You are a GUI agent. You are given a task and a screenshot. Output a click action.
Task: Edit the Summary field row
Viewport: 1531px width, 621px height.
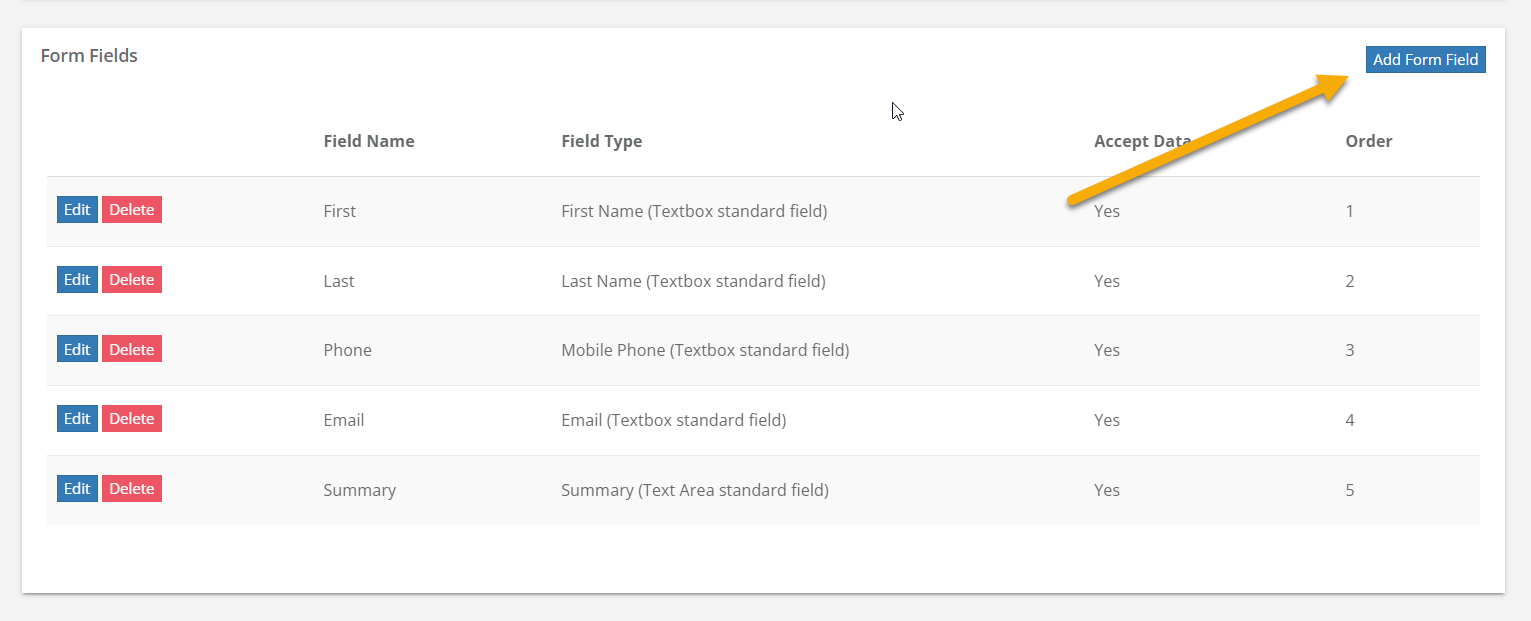[x=77, y=488]
